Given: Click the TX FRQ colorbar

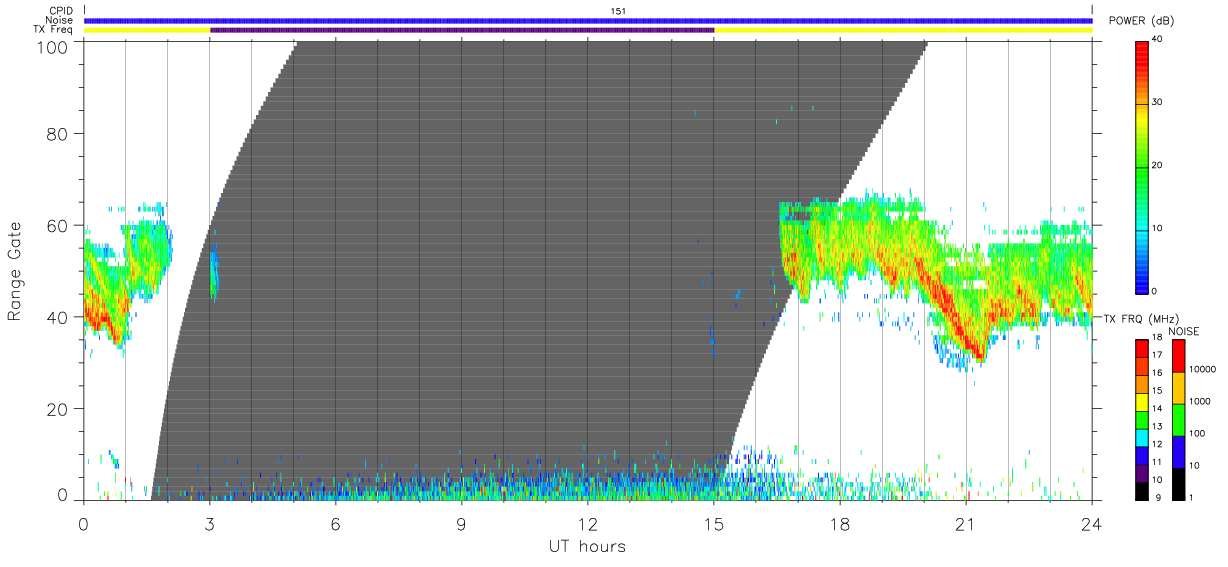Looking at the screenshot, I should tap(1141, 420).
